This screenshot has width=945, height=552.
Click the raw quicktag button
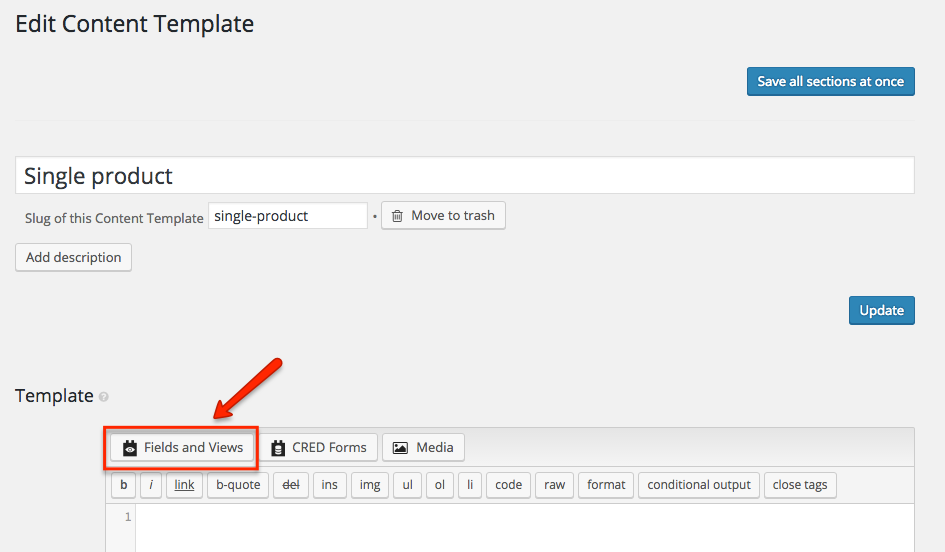point(554,485)
